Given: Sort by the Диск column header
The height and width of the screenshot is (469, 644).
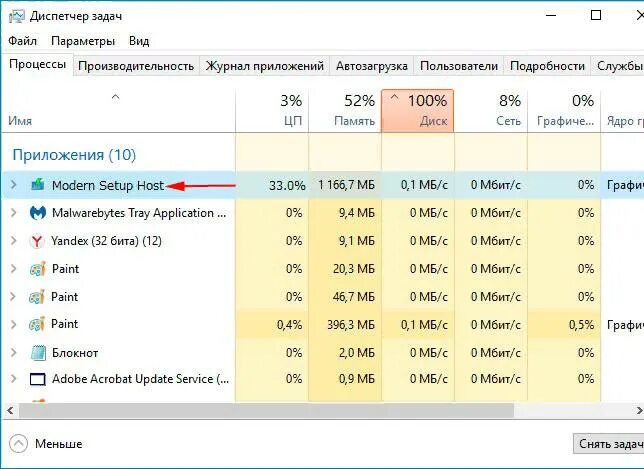Looking at the screenshot, I should tap(417, 111).
